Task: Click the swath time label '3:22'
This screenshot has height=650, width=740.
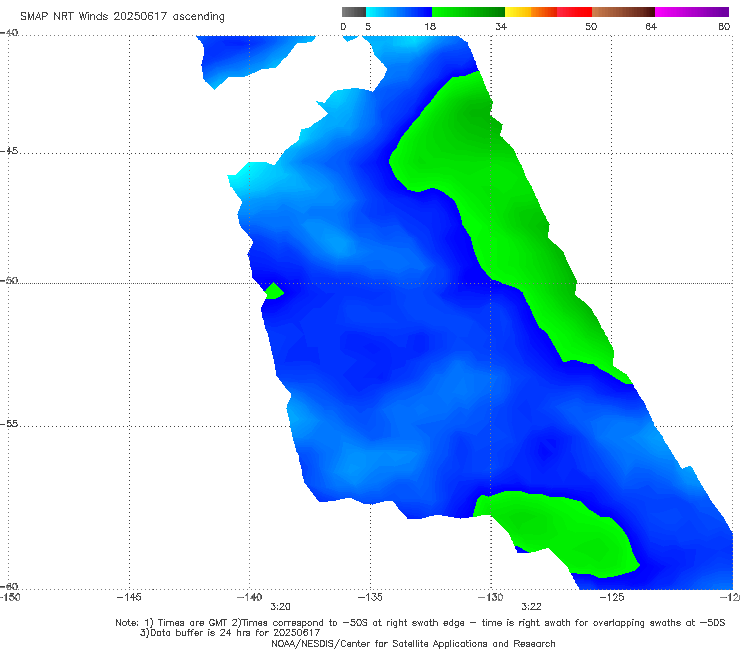Action: coord(531,607)
